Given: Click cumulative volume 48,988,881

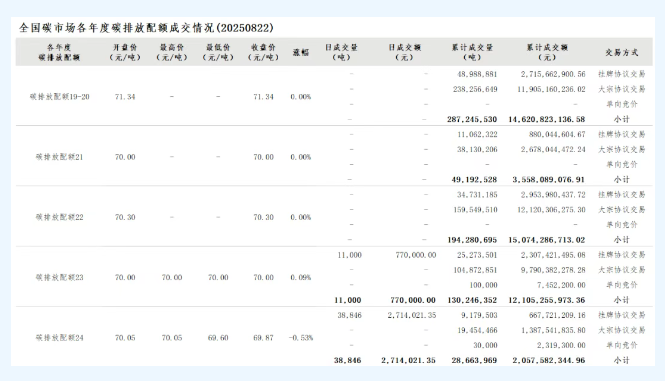Looking at the screenshot, I should pyautogui.click(x=477, y=74).
